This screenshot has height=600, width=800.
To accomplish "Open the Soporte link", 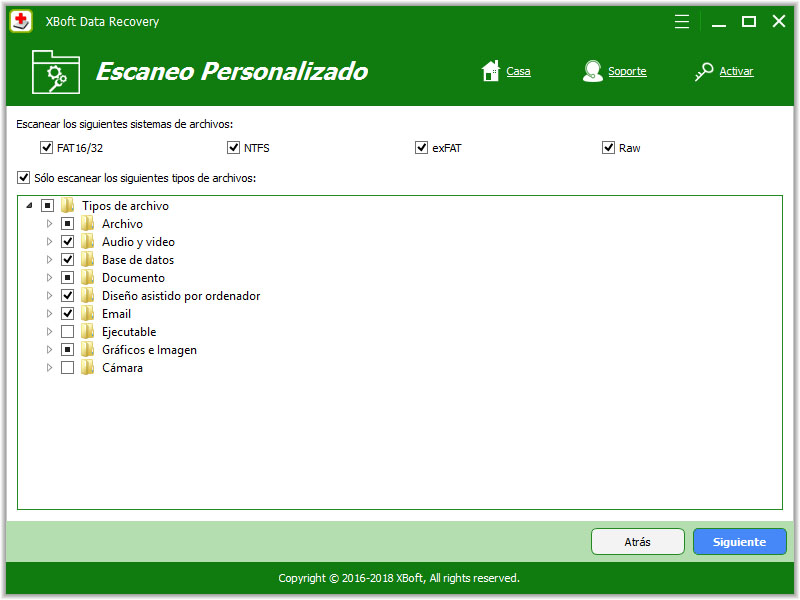I will [627, 71].
